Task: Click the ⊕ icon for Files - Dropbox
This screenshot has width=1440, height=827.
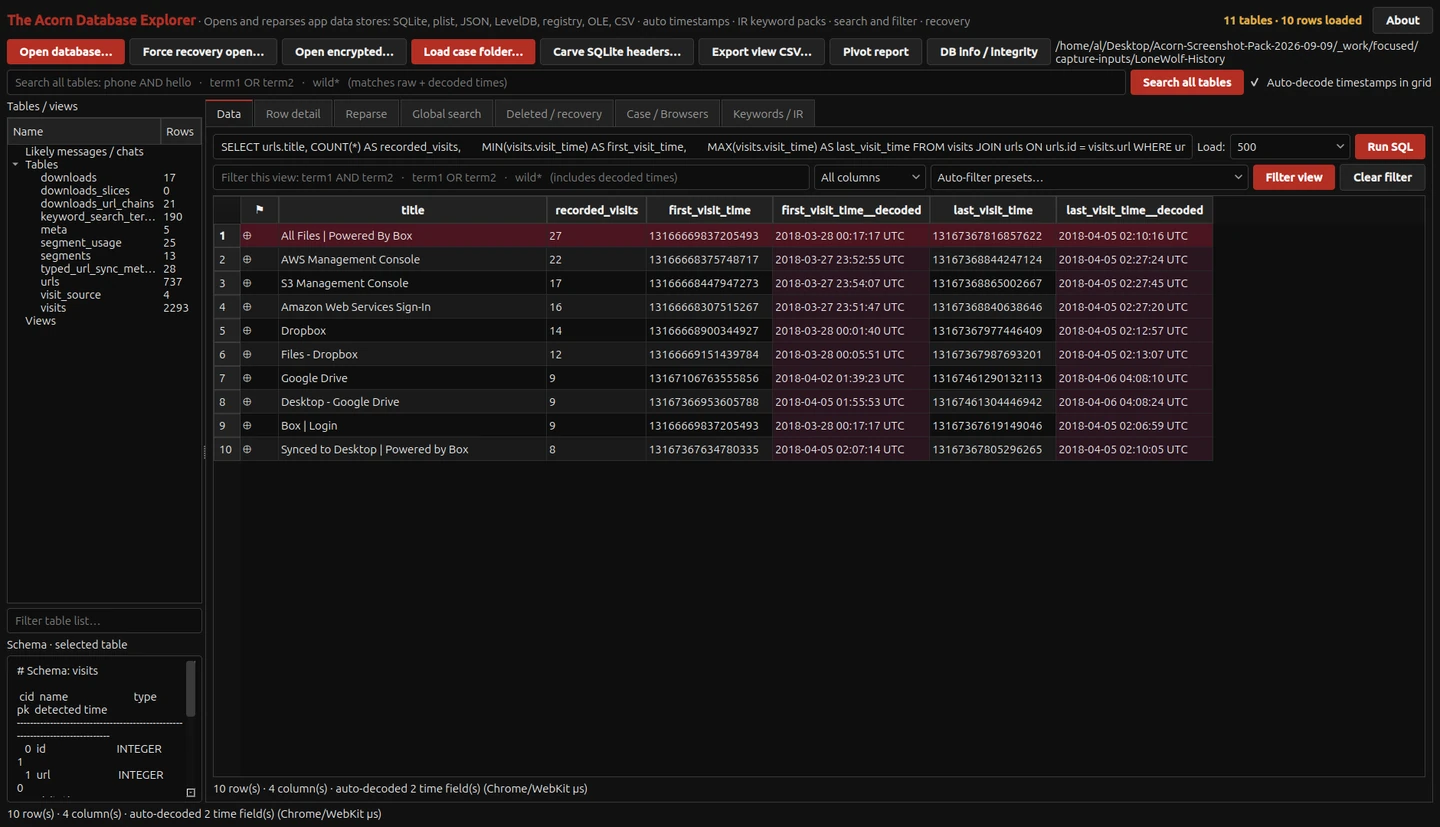Action: pyautogui.click(x=247, y=354)
